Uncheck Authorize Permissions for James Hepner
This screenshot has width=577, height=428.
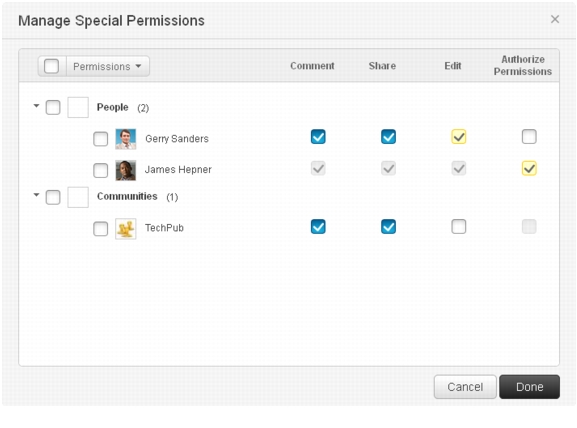pos(529,169)
